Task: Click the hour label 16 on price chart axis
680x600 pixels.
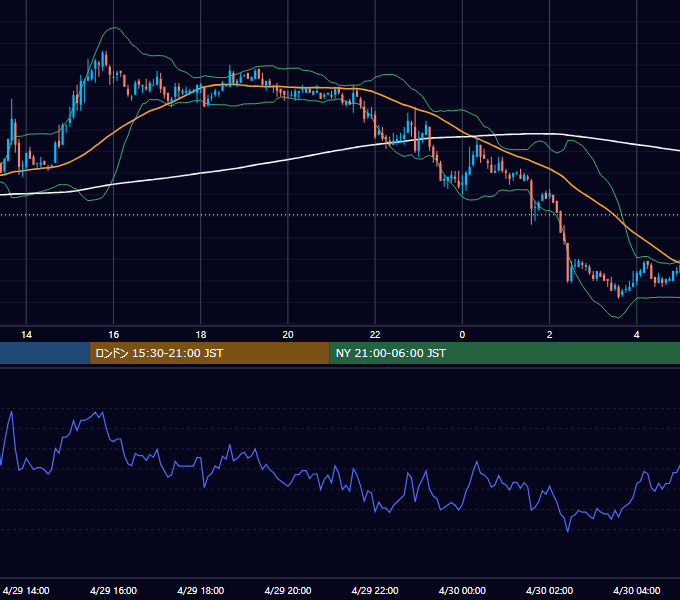Action: tap(114, 335)
